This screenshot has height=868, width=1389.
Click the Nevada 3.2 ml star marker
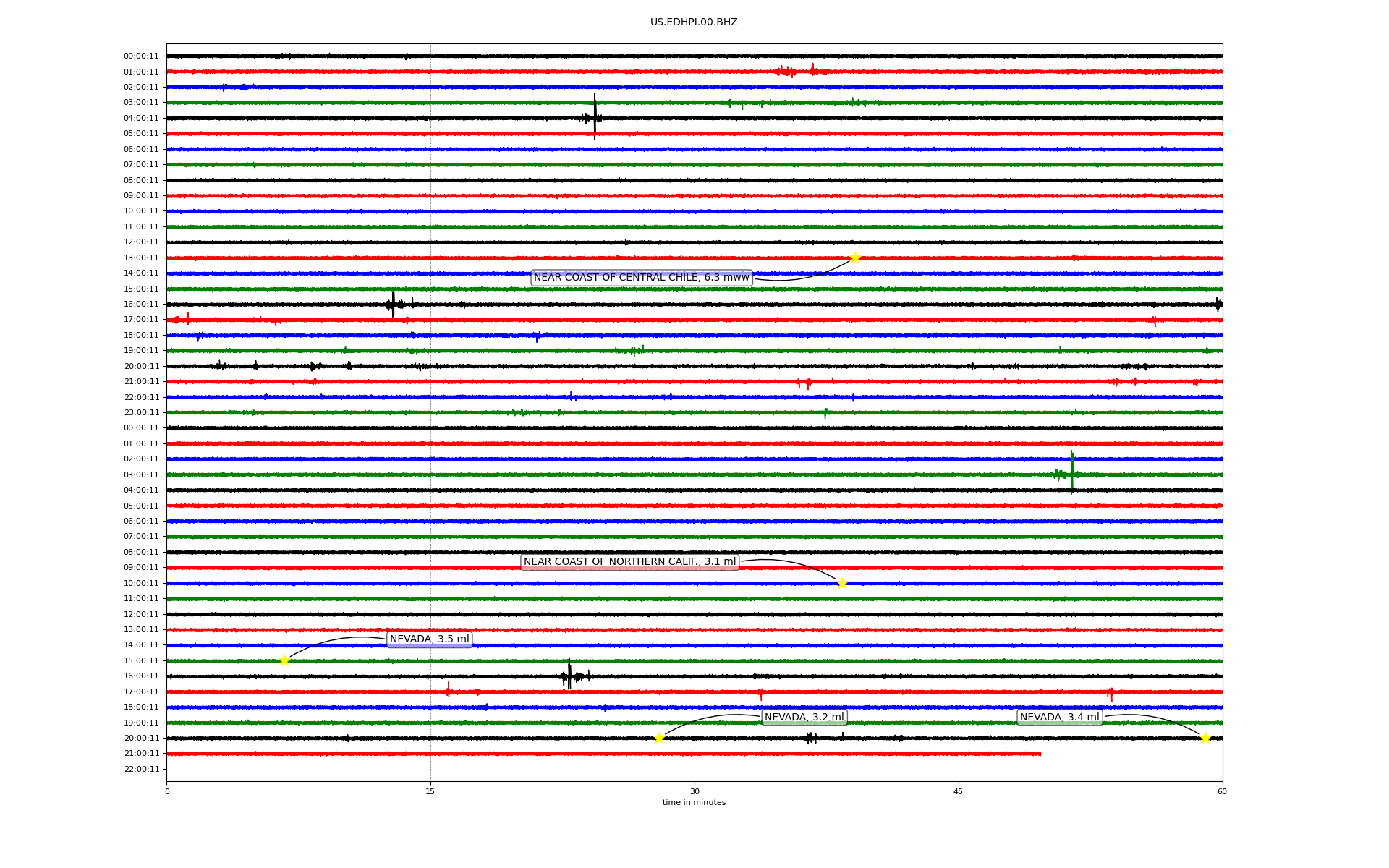(x=659, y=738)
